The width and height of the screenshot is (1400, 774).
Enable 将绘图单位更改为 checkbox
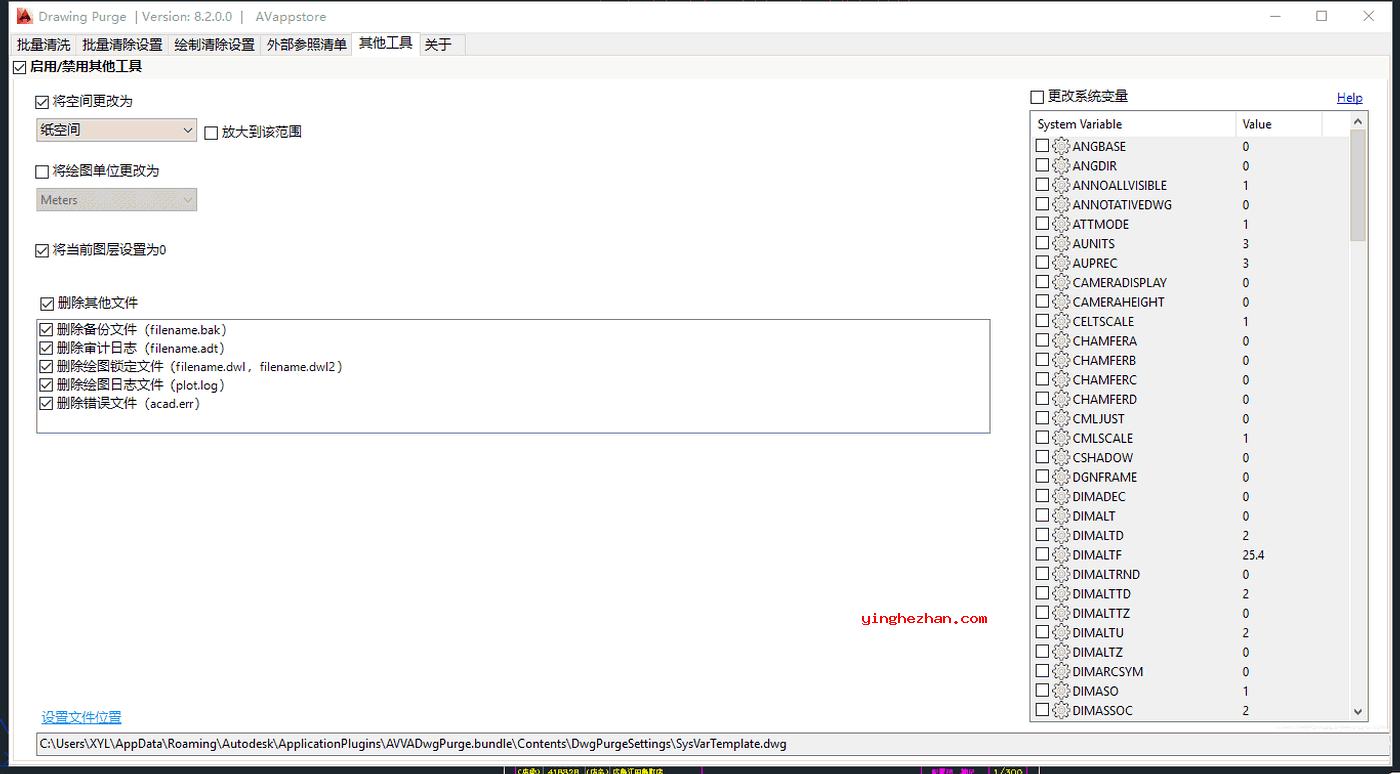click(x=42, y=171)
